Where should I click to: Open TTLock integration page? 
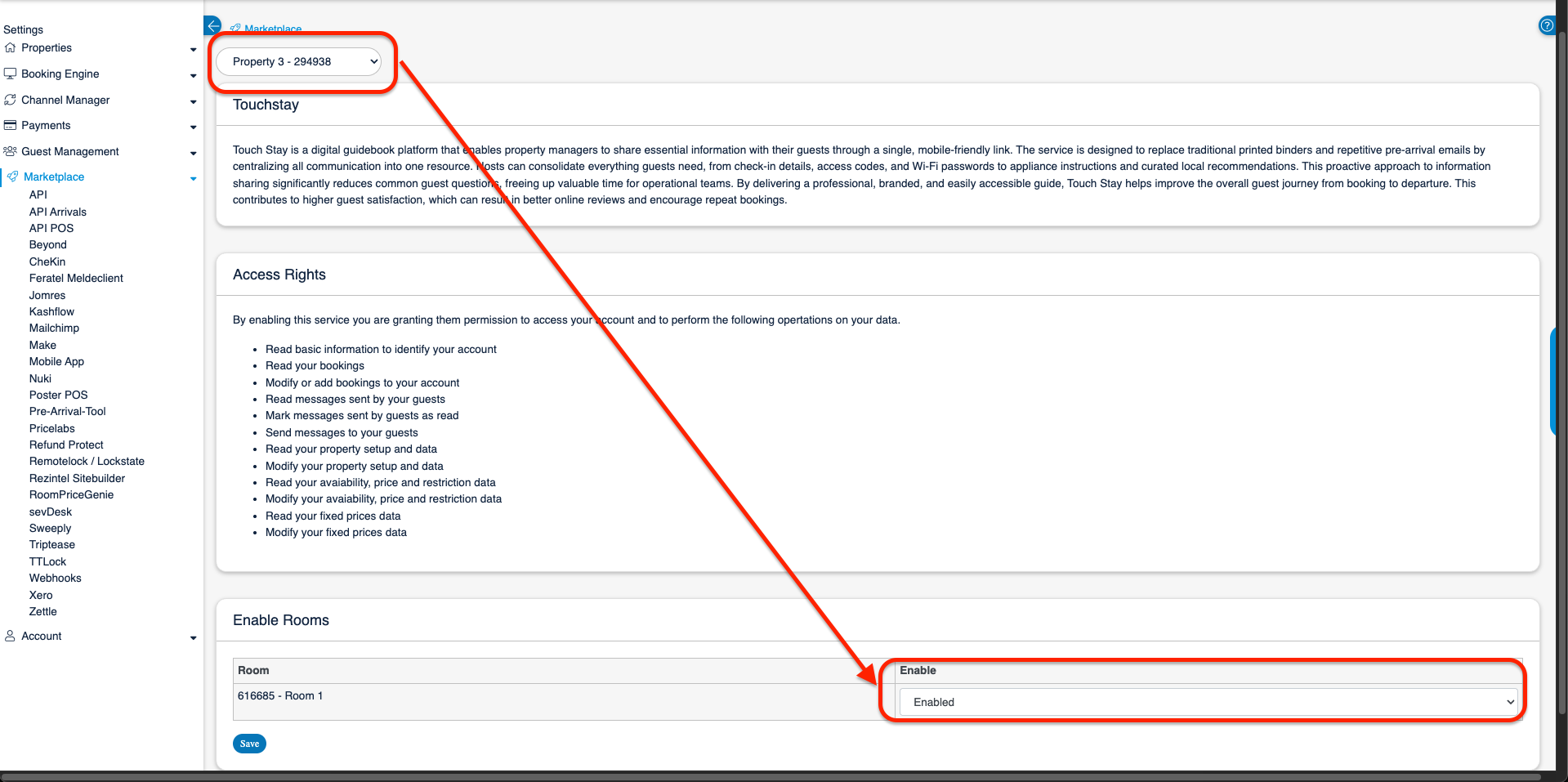coord(47,561)
